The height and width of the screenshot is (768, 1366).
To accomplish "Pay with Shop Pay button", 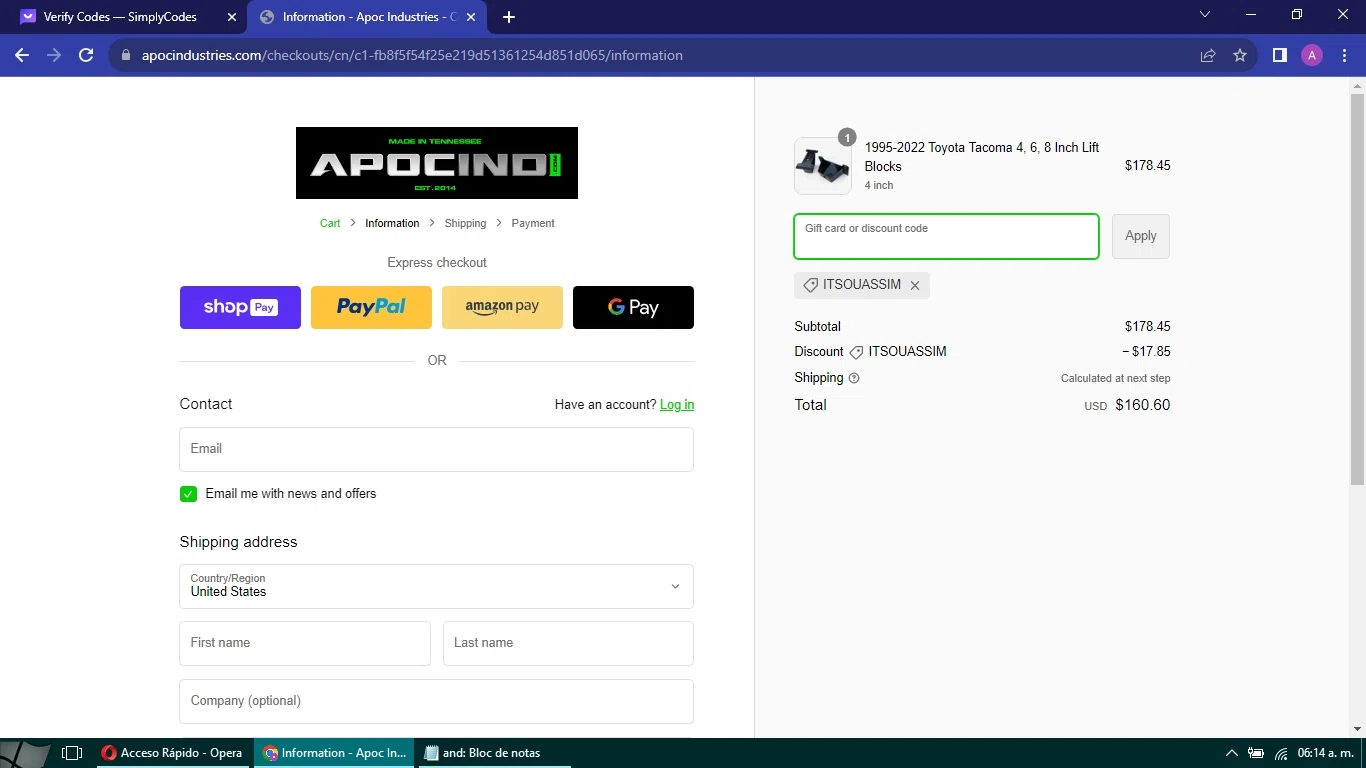I will coord(240,307).
